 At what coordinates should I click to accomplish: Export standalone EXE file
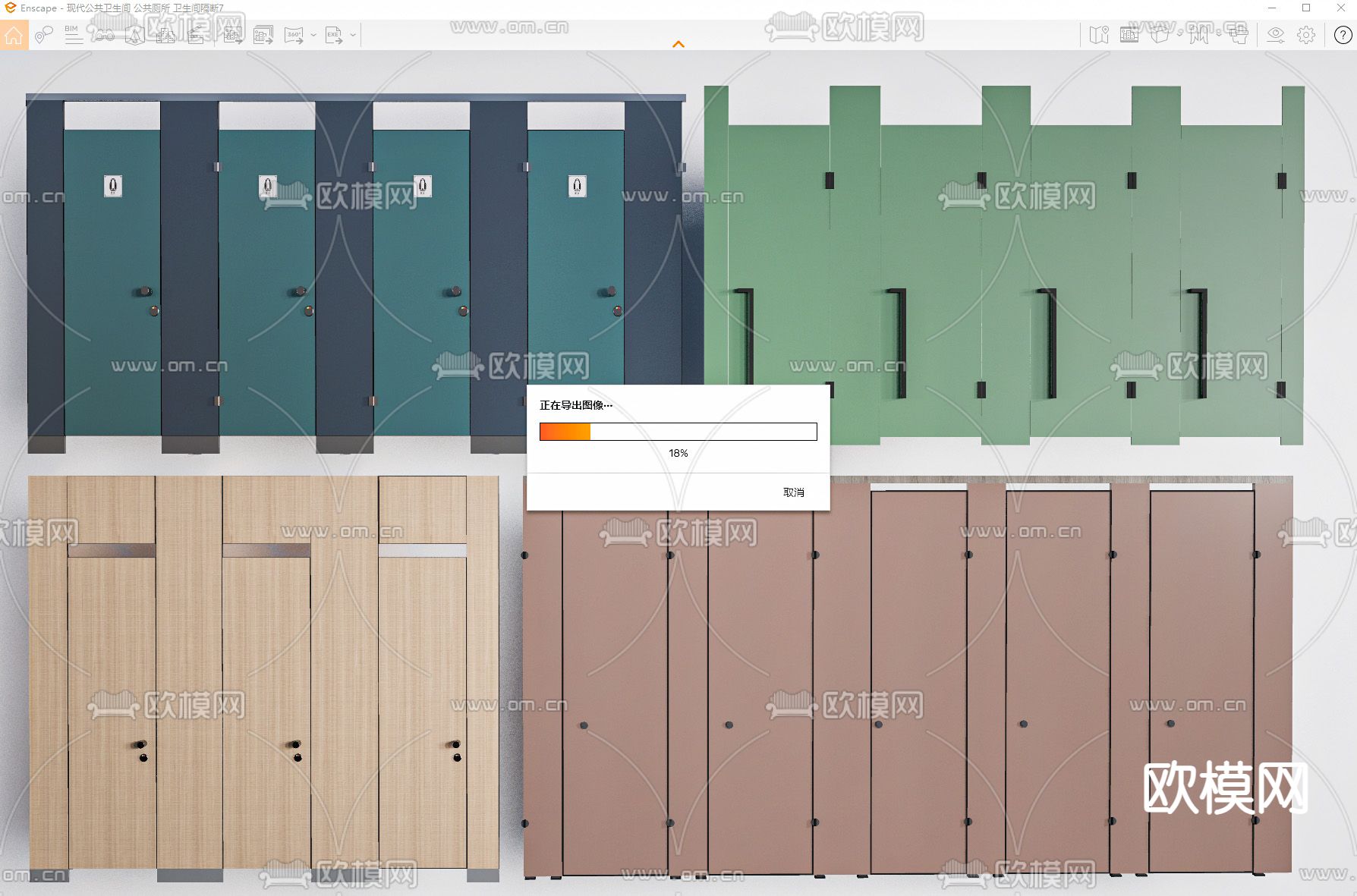coord(334,35)
